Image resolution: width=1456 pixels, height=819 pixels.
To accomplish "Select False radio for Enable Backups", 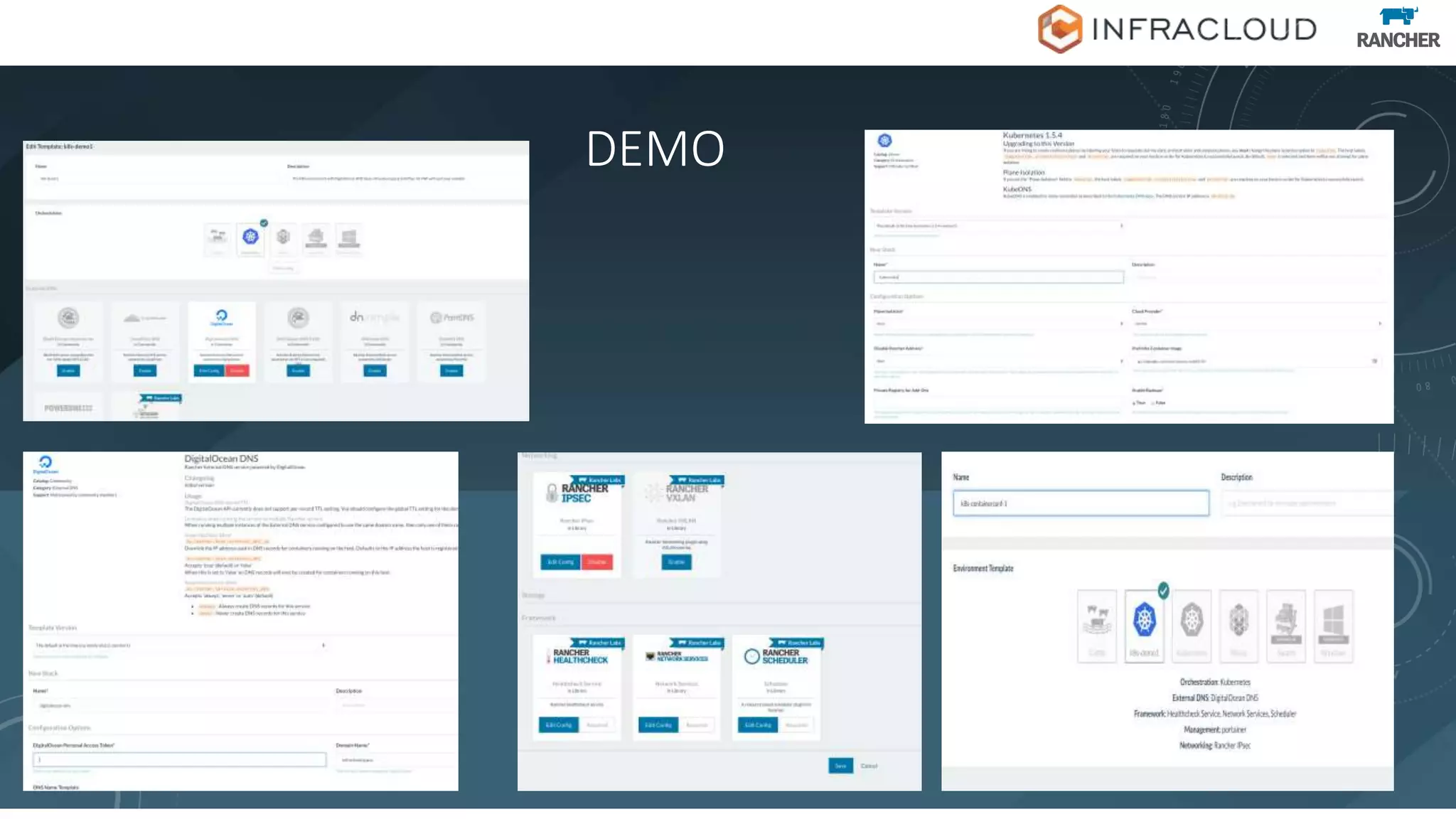I will coord(1153,403).
